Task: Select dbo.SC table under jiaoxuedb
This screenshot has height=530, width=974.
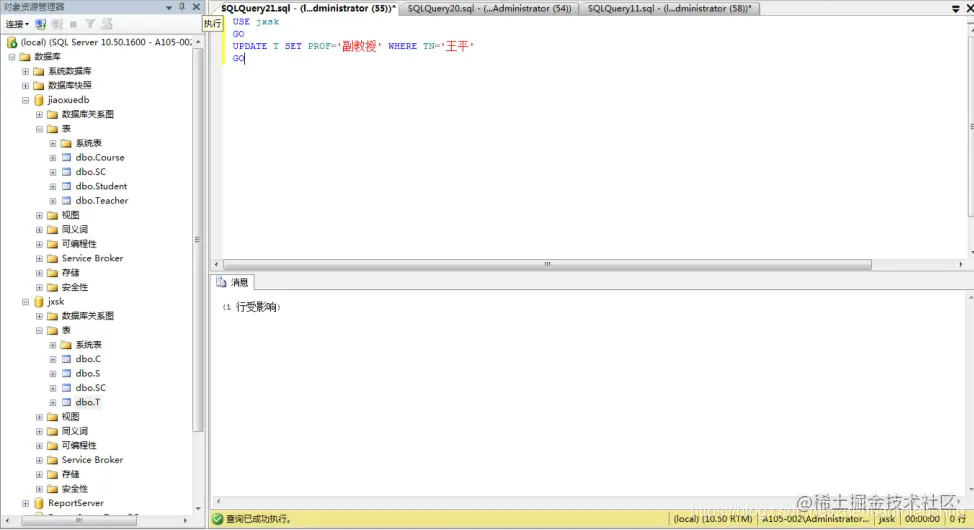Action: [91, 172]
